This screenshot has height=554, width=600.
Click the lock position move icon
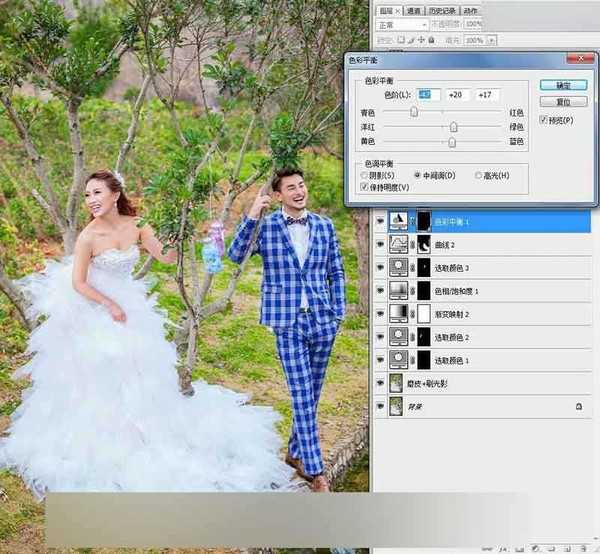pos(421,40)
